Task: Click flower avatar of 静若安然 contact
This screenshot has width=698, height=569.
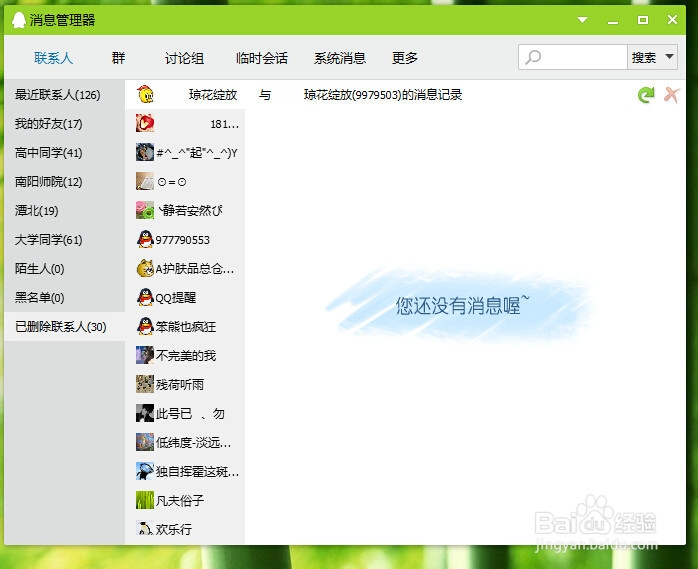Action: [145, 210]
